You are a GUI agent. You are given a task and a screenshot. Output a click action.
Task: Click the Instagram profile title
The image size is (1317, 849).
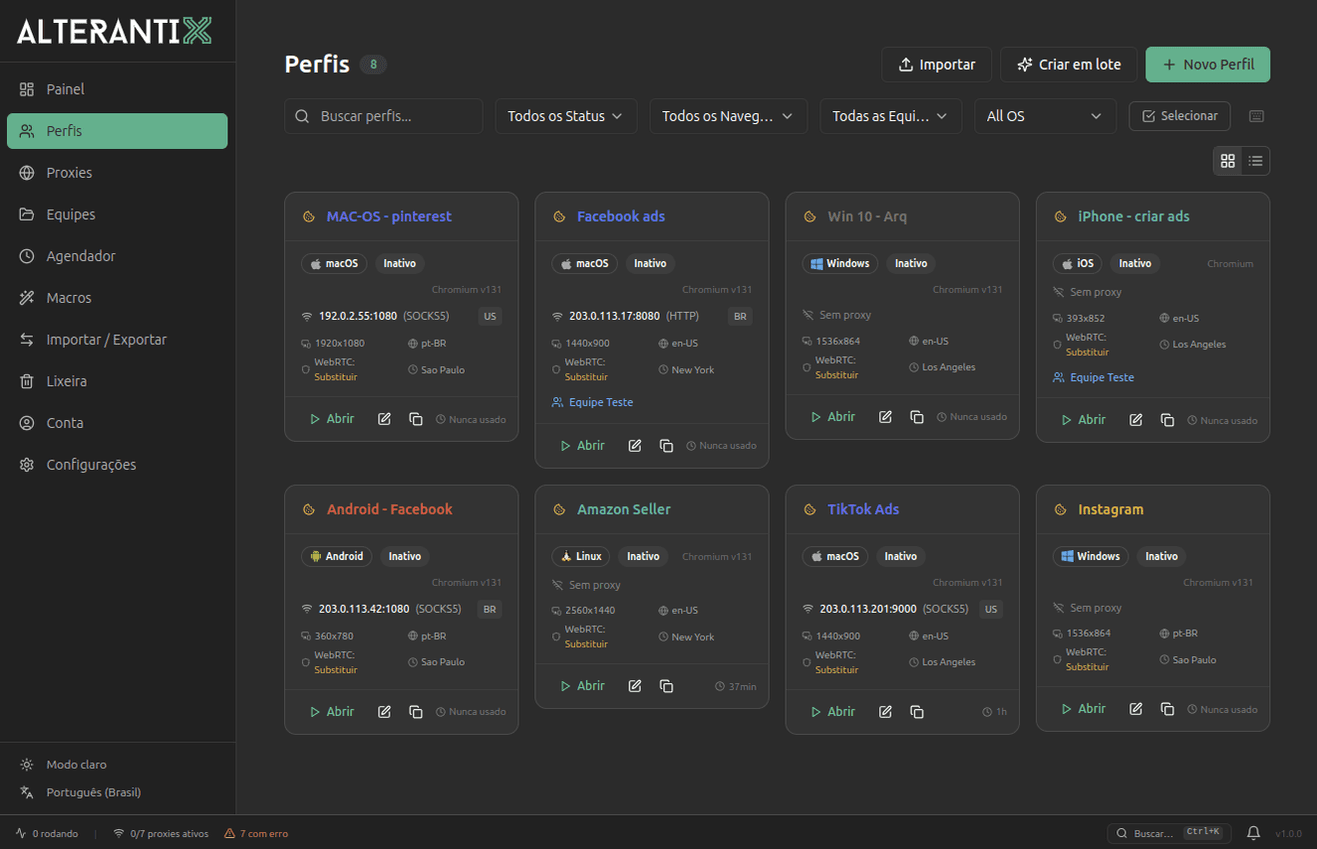click(x=1110, y=509)
